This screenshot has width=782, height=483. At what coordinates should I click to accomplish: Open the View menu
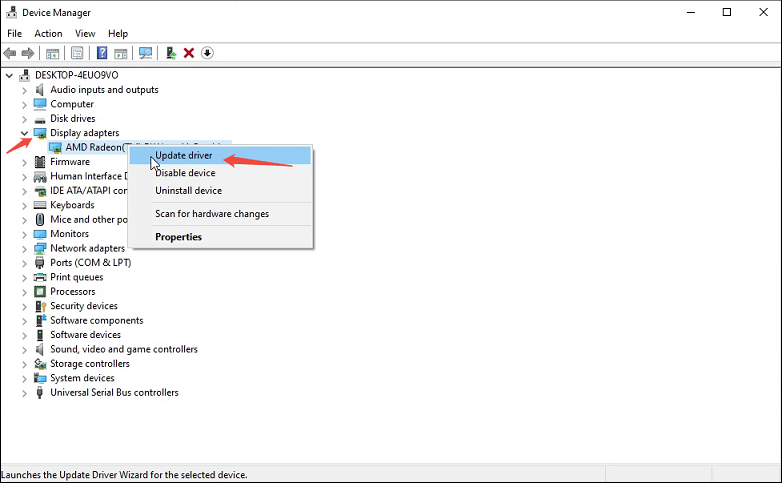pos(85,33)
